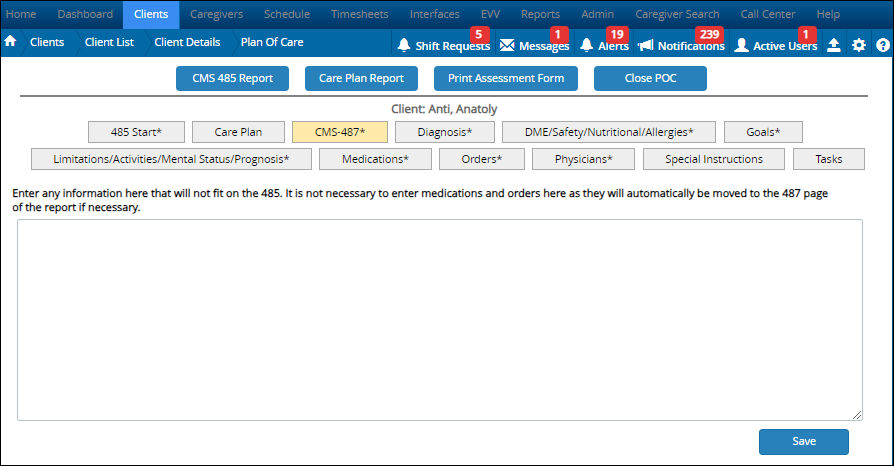Switch to the Tasks tab
Image resolution: width=894 pixels, height=466 pixels.
828,159
